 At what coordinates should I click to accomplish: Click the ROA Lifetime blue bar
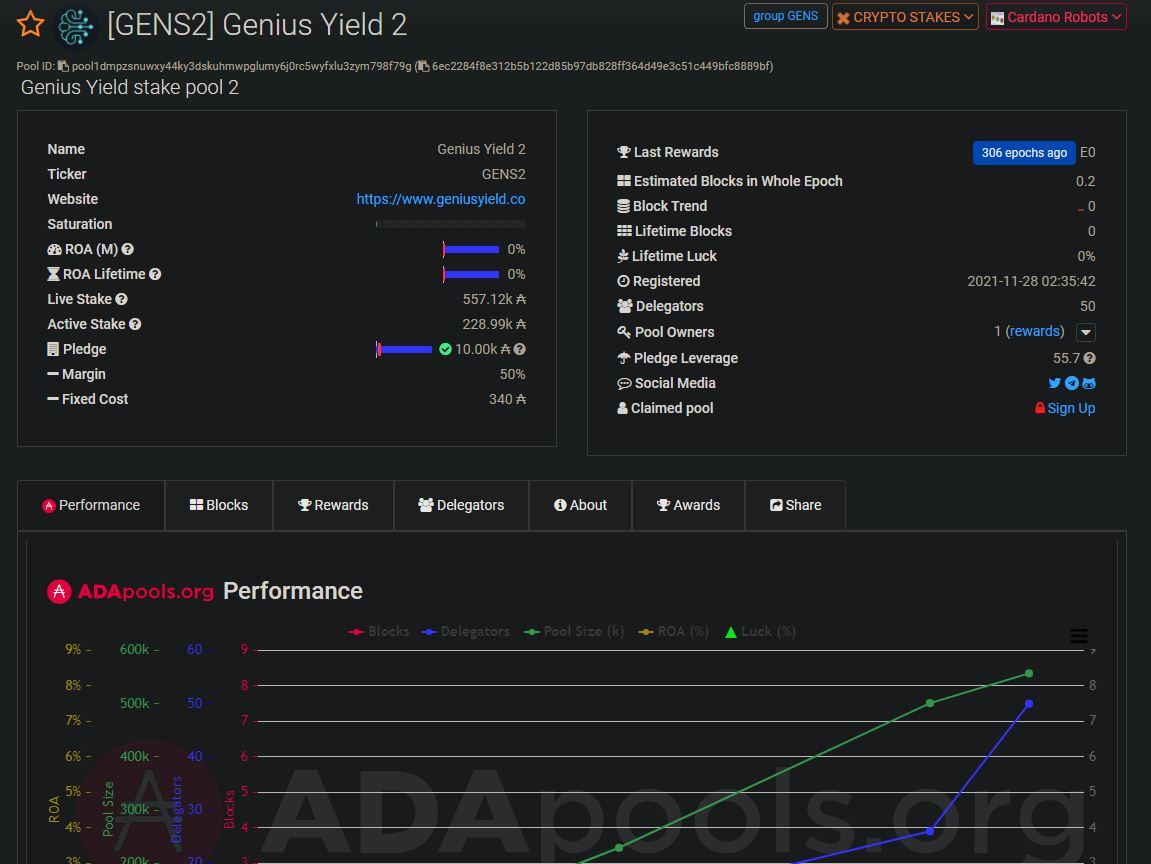tap(471, 275)
